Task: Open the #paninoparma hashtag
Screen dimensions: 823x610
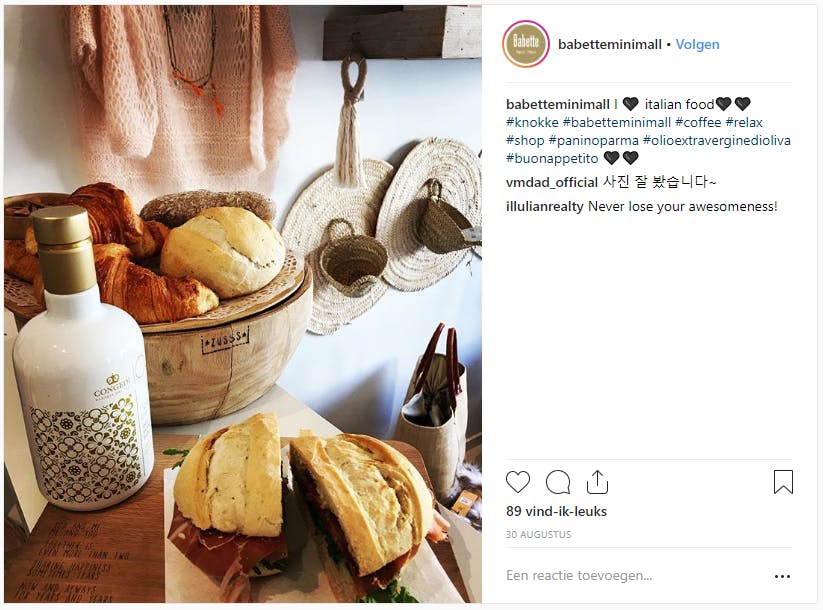Action: pyautogui.click(x=593, y=140)
